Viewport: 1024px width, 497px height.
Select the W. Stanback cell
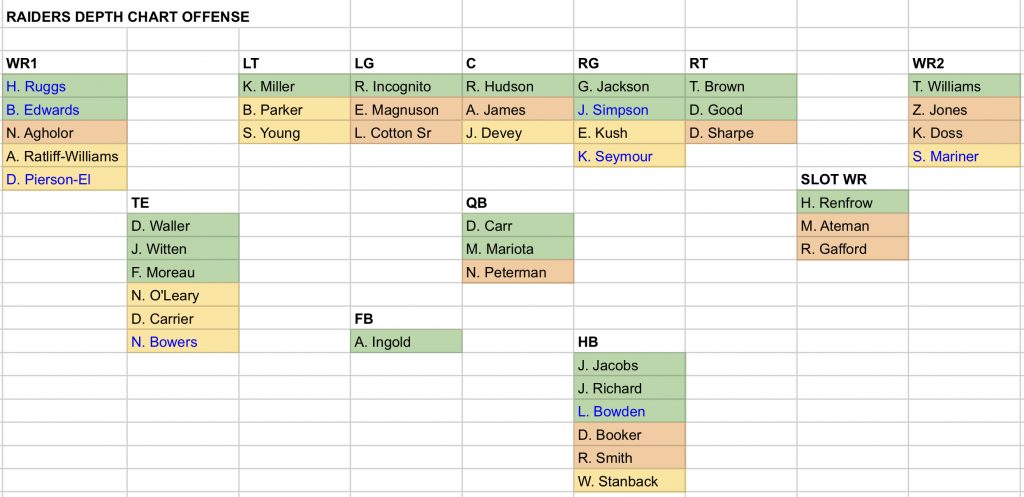coord(629,481)
